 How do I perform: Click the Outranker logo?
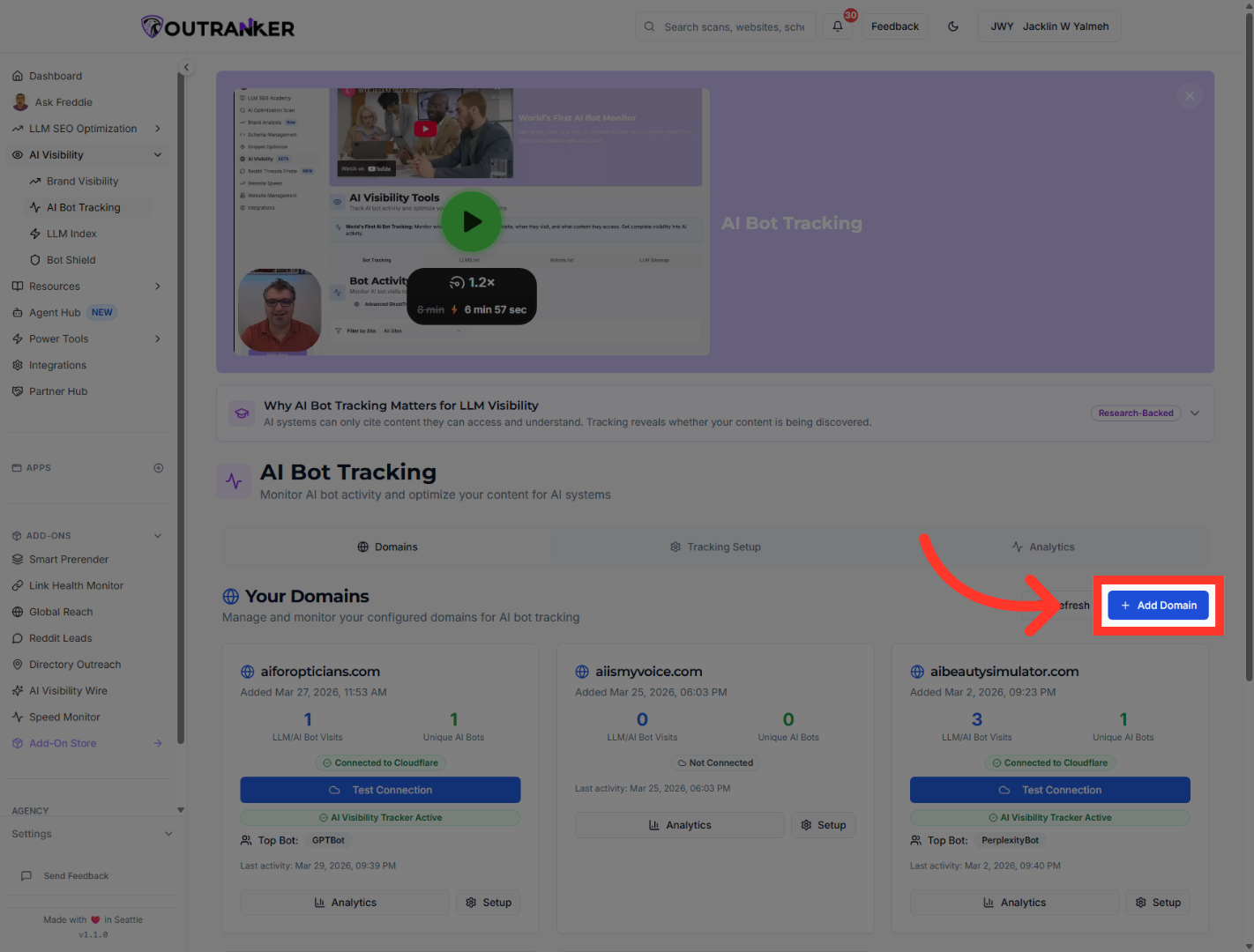click(x=217, y=26)
